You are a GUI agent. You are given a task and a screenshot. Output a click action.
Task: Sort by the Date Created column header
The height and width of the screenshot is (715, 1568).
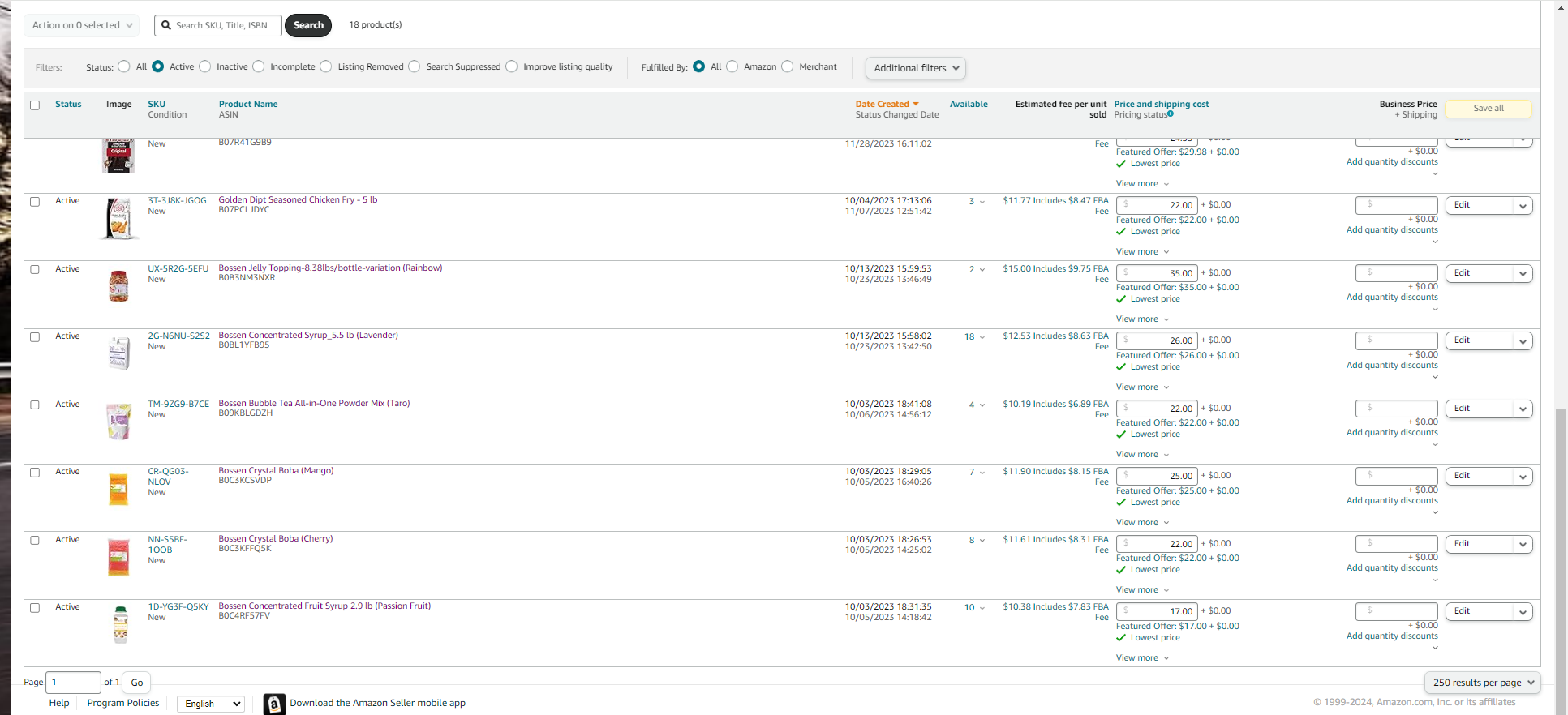(x=887, y=105)
